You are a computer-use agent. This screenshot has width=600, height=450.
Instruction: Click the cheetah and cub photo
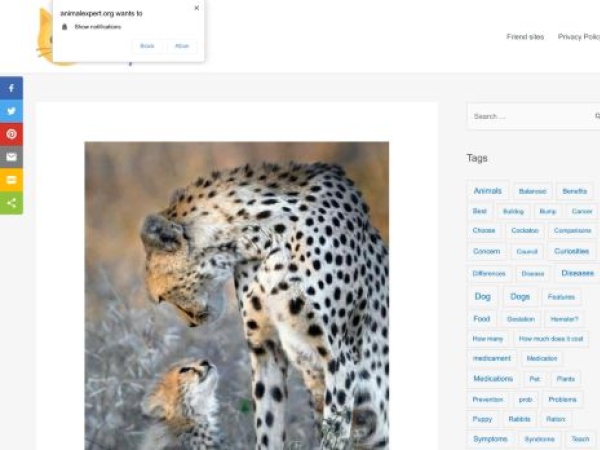click(x=236, y=295)
